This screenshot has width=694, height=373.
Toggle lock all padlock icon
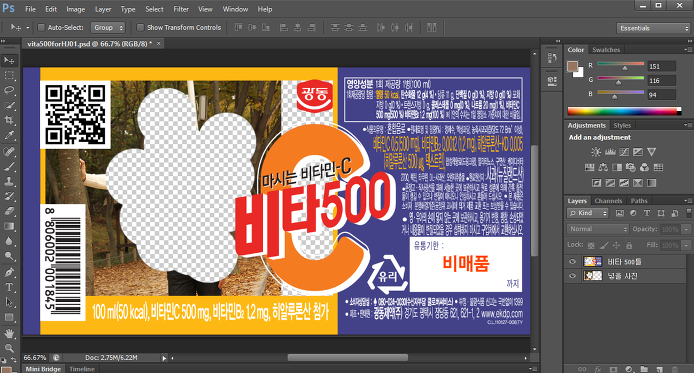[629, 245]
